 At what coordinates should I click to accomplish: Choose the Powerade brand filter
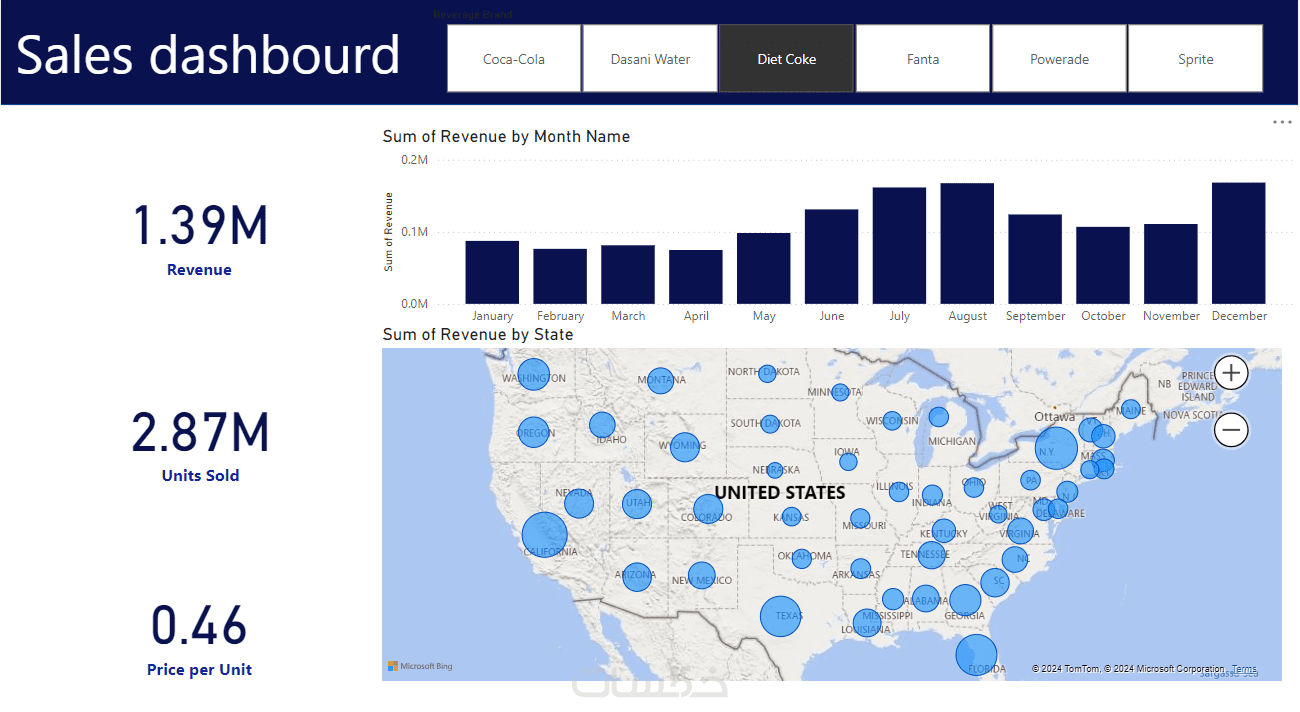(x=1059, y=59)
